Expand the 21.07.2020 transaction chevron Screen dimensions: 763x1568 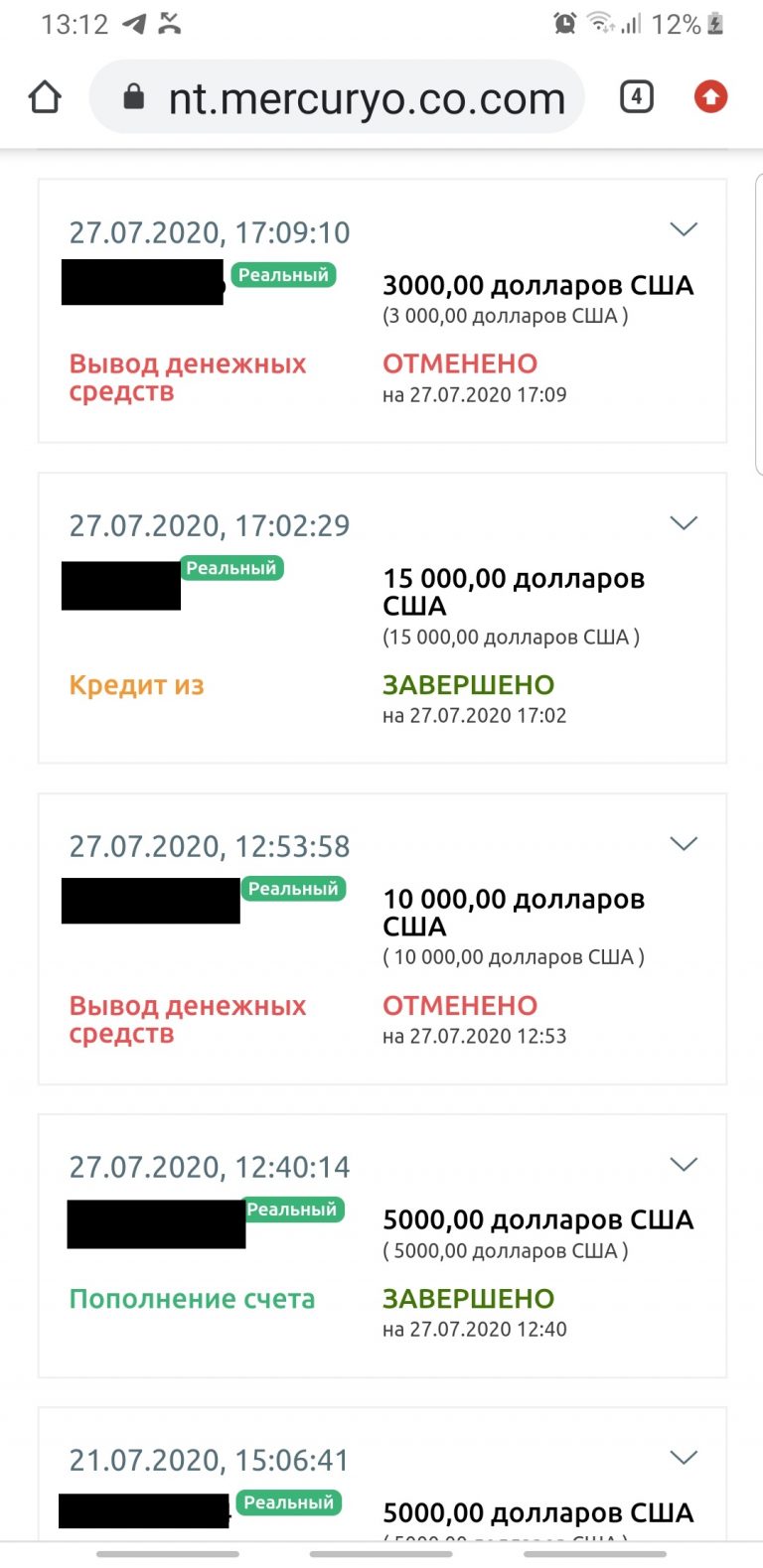[x=684, y=1457]
